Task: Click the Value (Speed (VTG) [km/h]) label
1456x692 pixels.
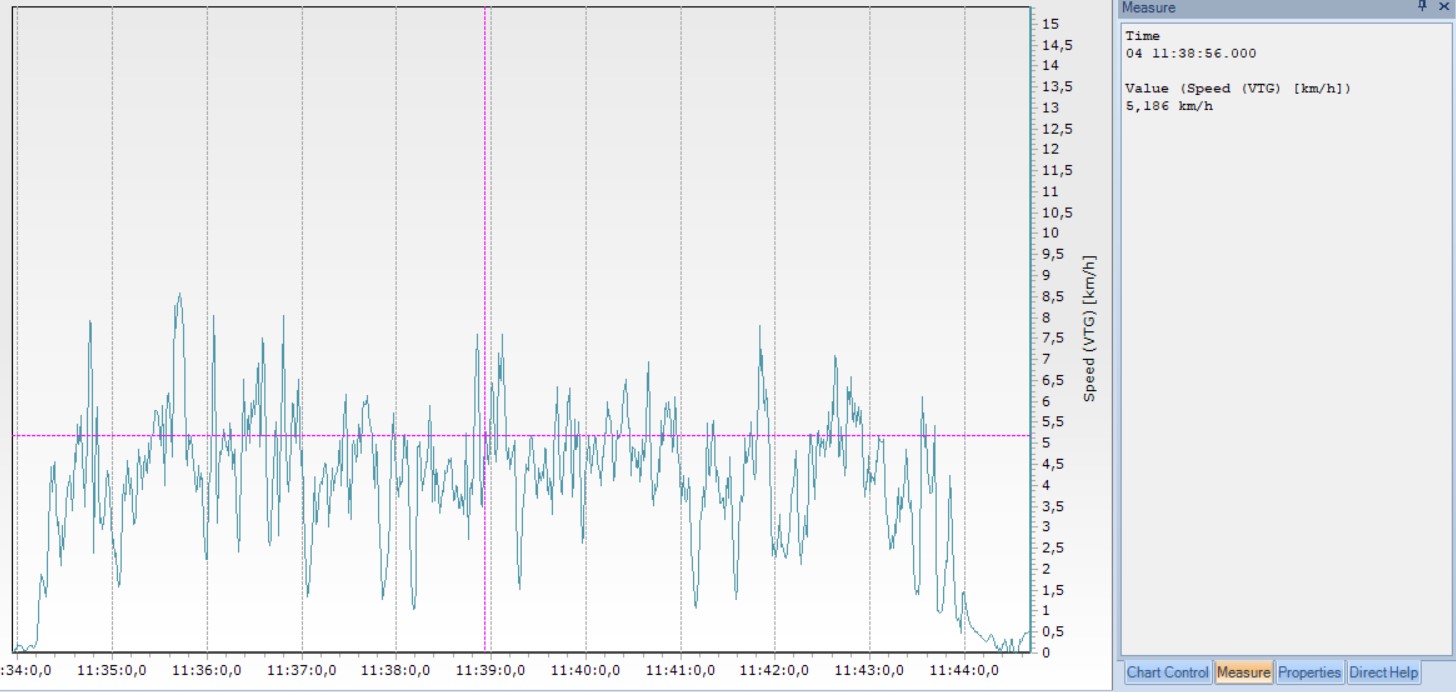Action: pyautogui.click(x=1237, y=89)
